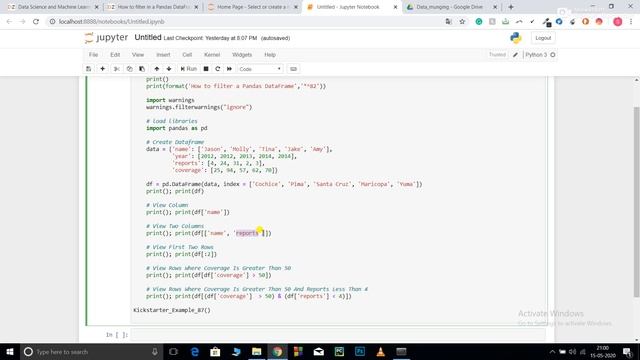Click the Python logo icon
The width and height of the screenshot is (640, 360).
[x=516, y=38]
